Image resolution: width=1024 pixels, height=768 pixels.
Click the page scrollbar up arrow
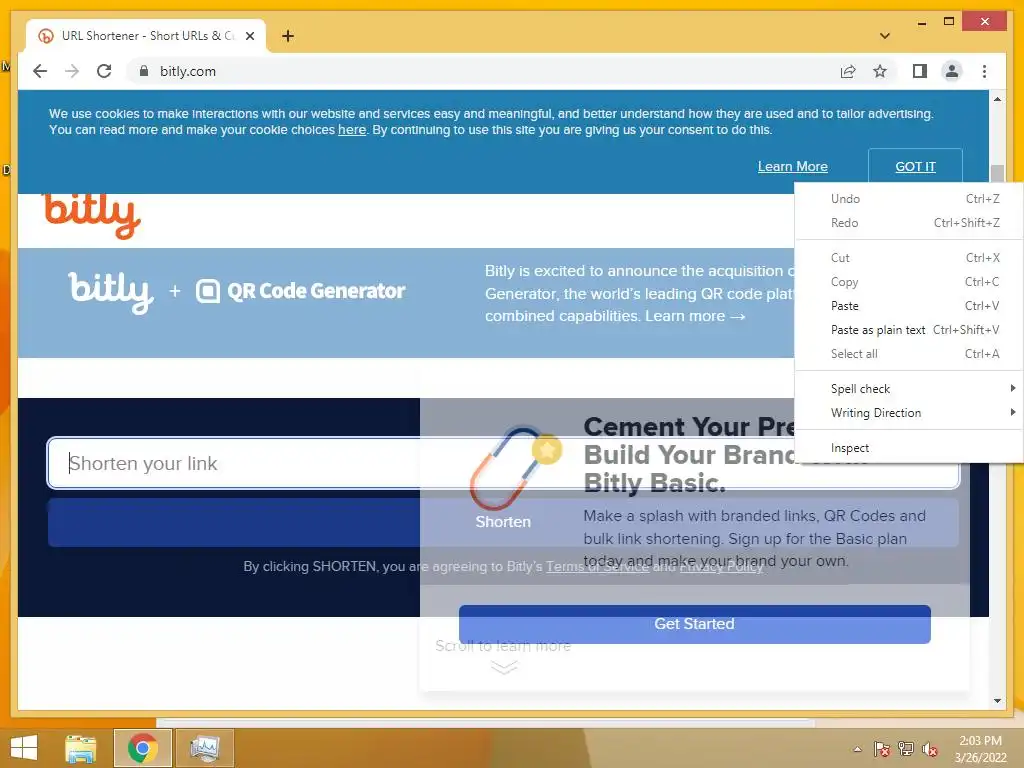click(997, 99)
